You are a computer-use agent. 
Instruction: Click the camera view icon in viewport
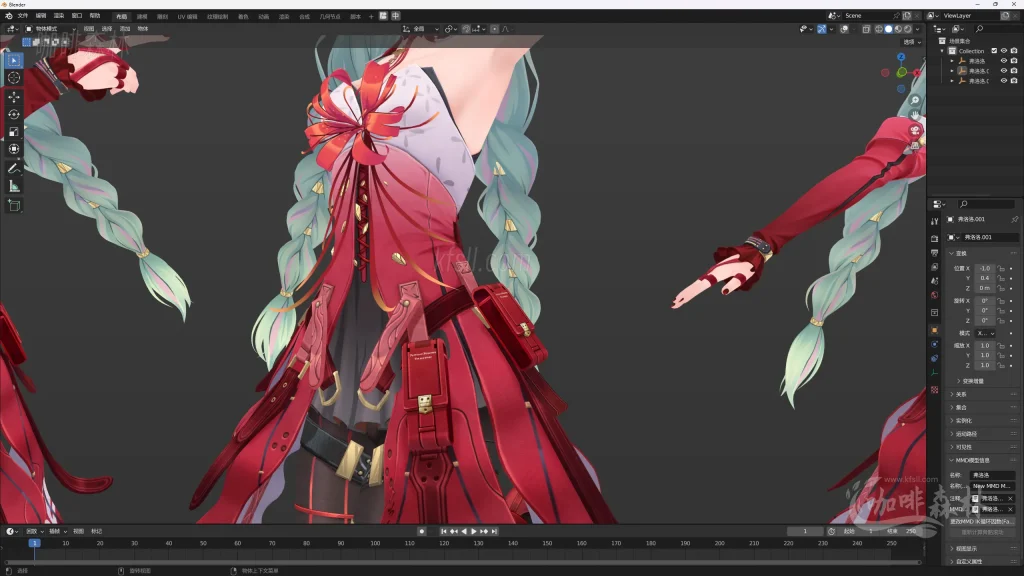point(915,130)
